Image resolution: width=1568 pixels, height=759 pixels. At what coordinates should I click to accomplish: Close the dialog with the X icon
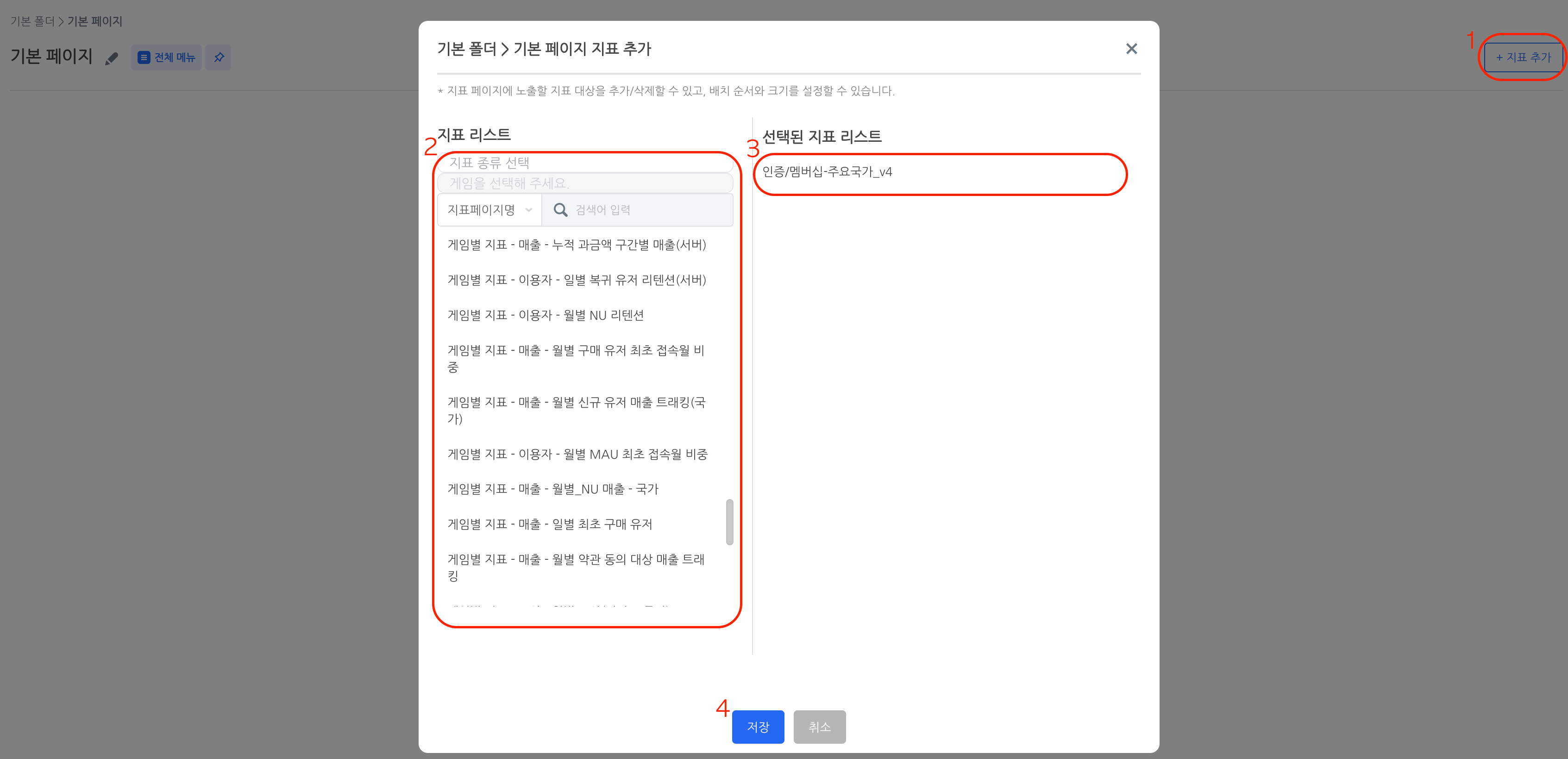(1131, 49)
